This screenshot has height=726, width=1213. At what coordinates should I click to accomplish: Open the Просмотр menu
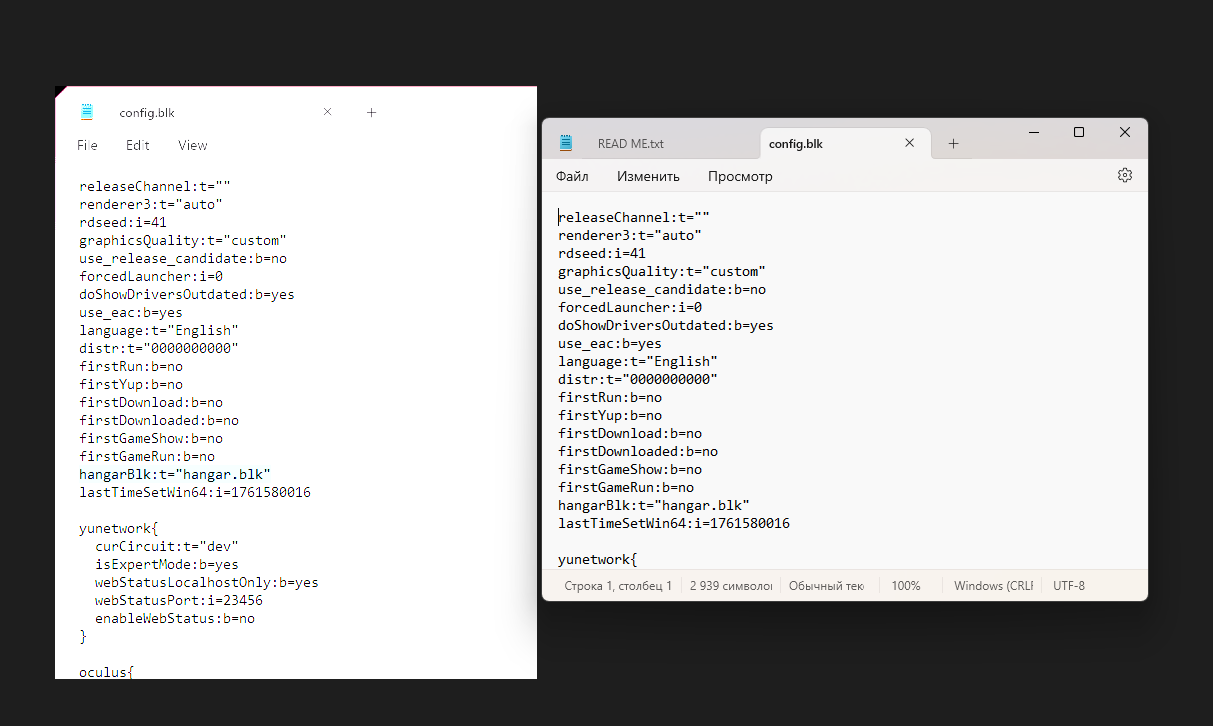click(x=740, y=176)
